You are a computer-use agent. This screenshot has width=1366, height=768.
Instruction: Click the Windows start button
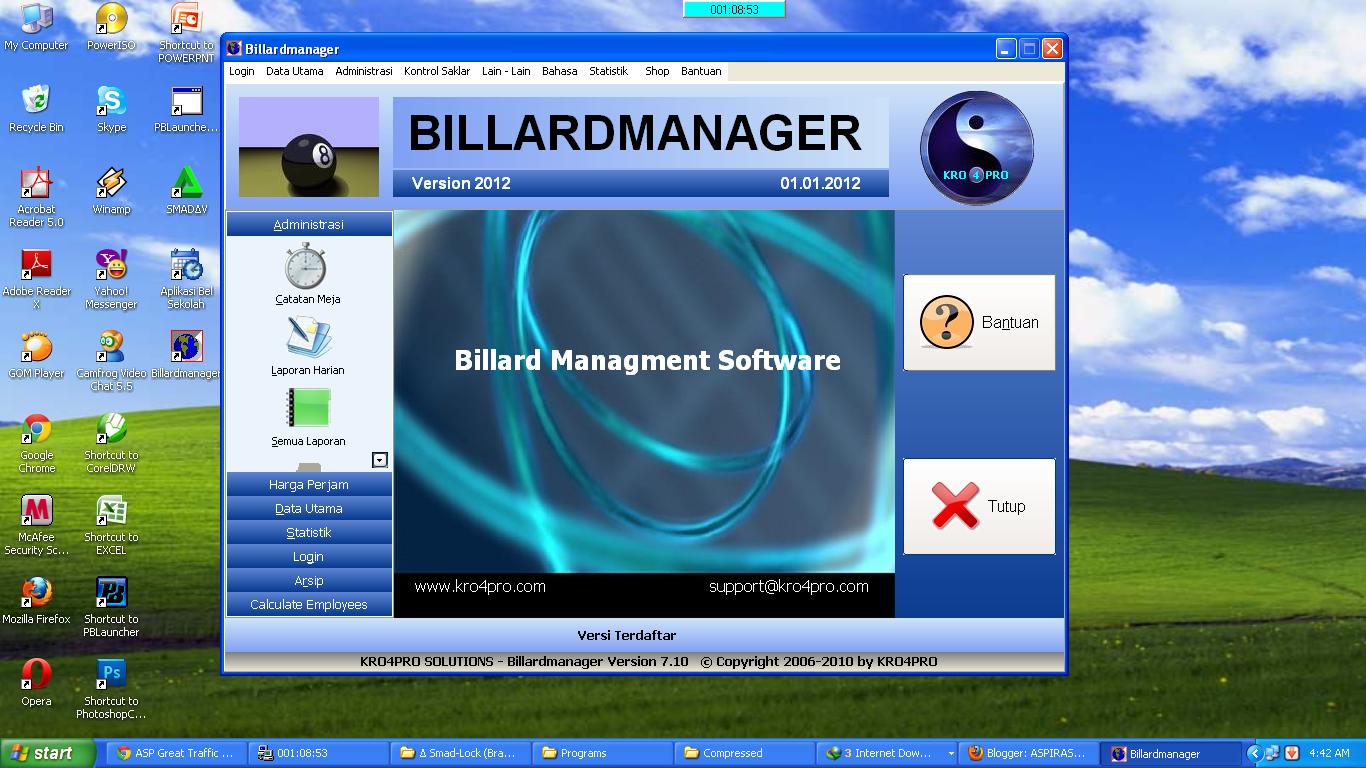tap(48, 753)
